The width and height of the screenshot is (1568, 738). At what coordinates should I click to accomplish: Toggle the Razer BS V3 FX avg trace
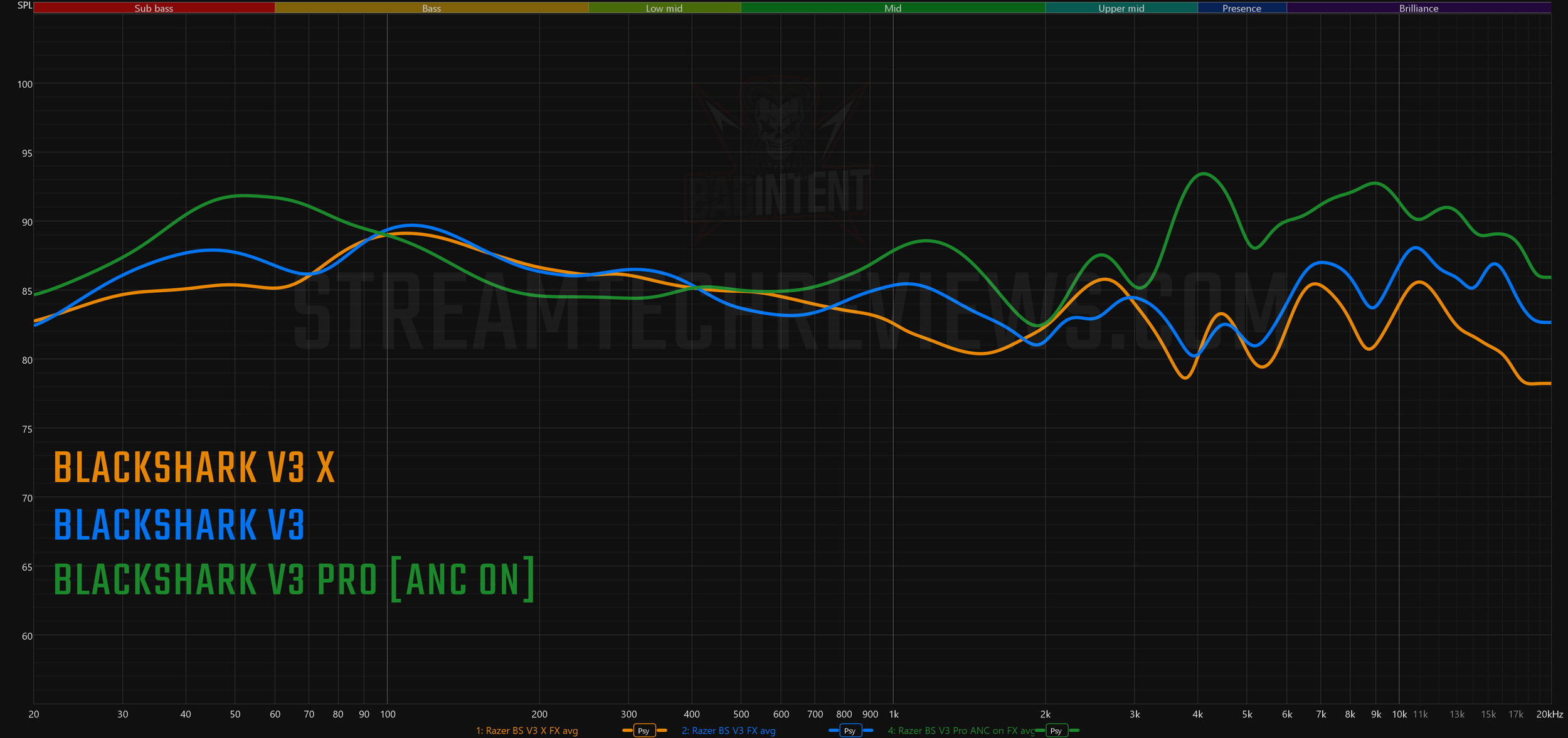(728, 730)
